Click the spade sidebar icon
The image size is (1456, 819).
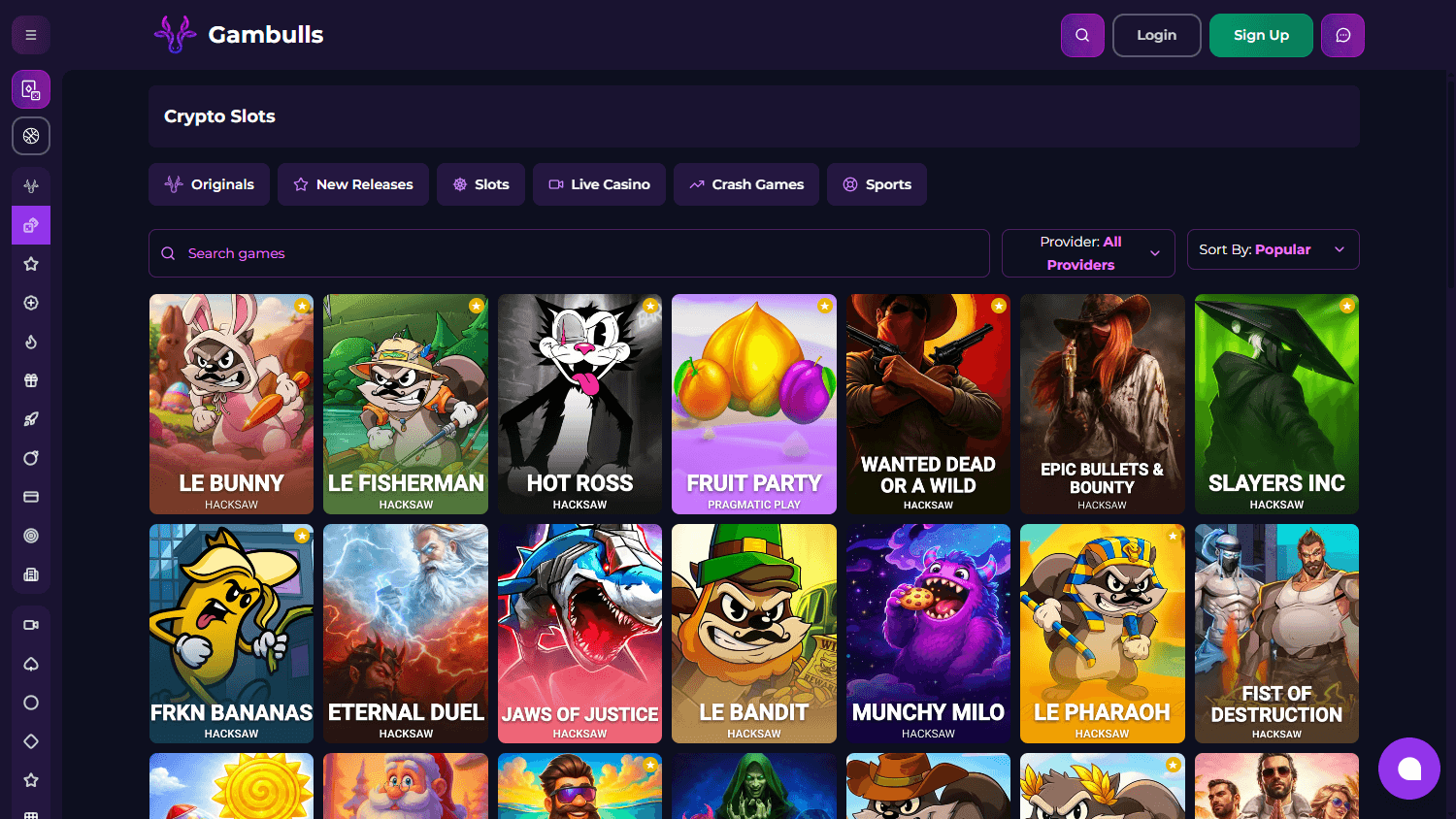31,664
